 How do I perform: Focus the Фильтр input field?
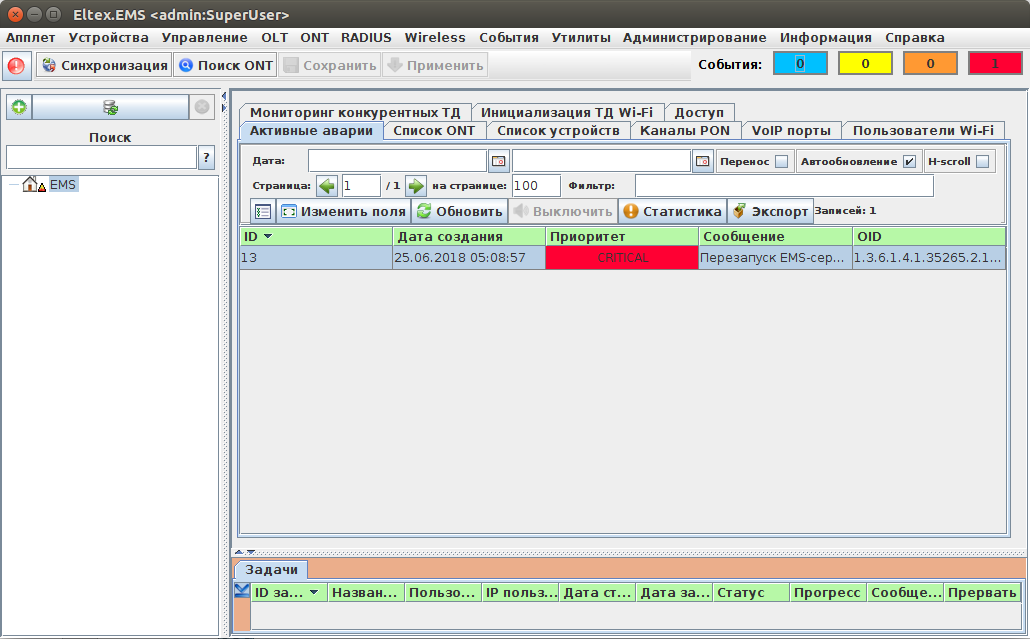pos(784,186)
